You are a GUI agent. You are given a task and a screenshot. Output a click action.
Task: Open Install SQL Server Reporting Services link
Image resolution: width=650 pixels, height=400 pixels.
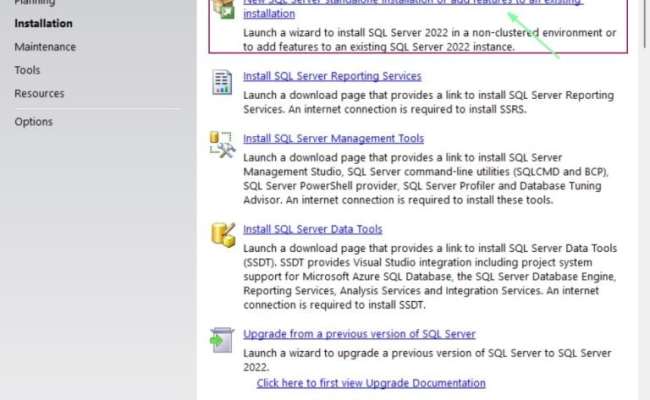click(332, 76)
